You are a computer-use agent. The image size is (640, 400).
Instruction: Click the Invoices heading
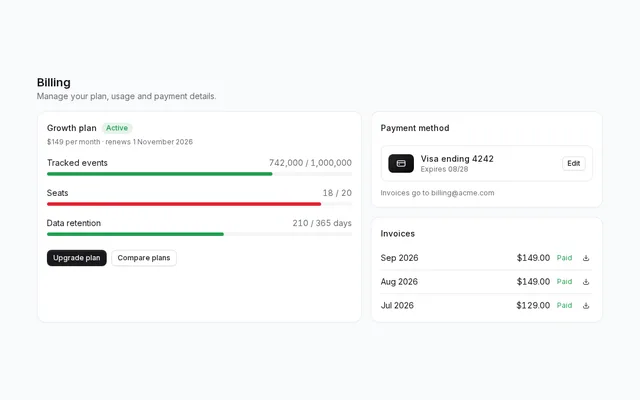398,234
